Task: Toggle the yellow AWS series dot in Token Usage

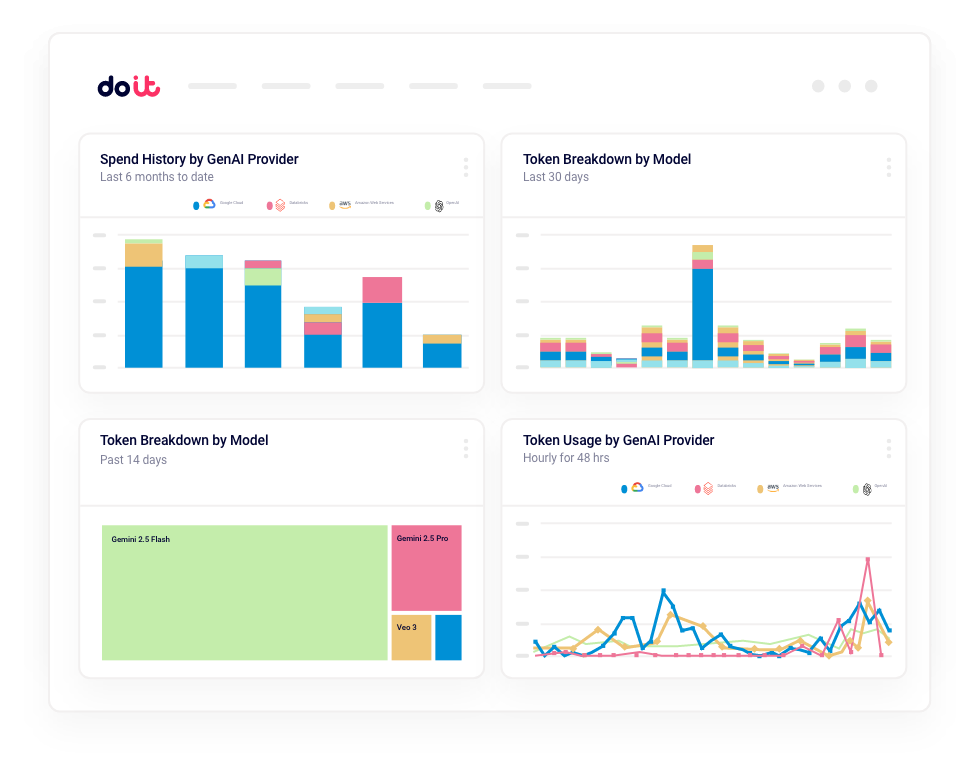Action: (760, 488)
